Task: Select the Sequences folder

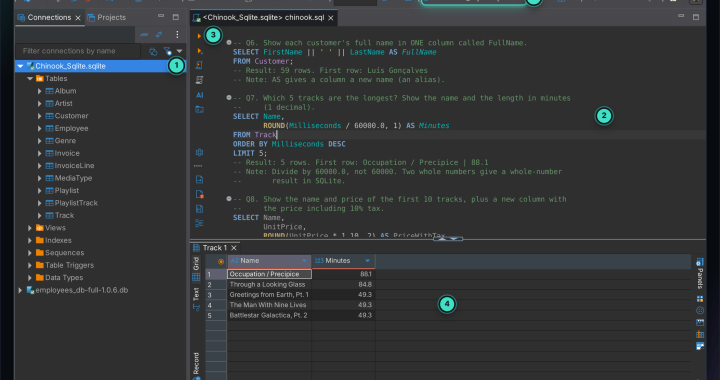Action: [x=64, y=253]
